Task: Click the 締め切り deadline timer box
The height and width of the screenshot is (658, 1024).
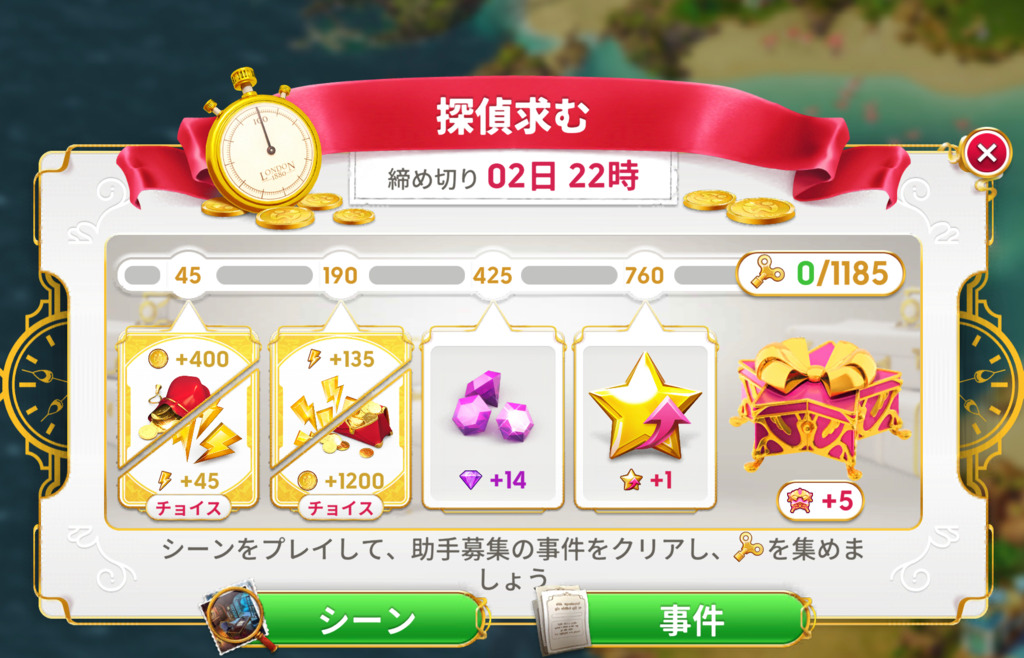Action: 513,177
